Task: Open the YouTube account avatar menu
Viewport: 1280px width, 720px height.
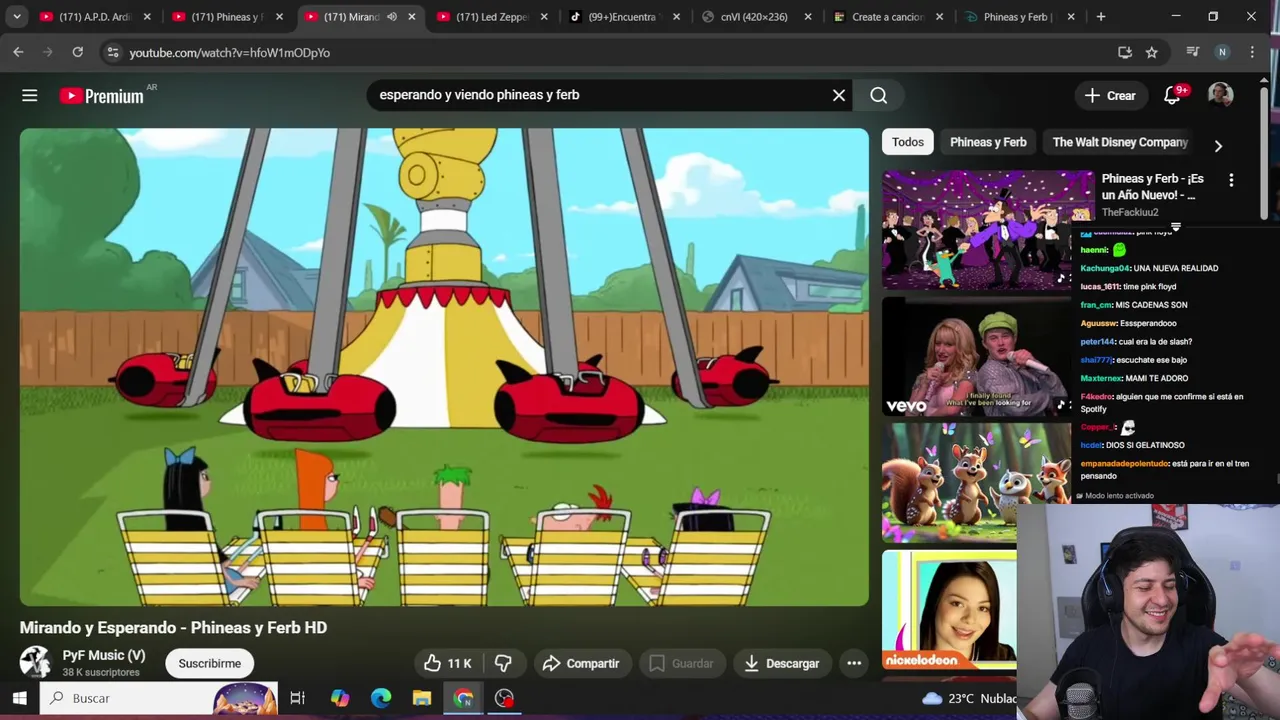Action: pos(1220,95)
